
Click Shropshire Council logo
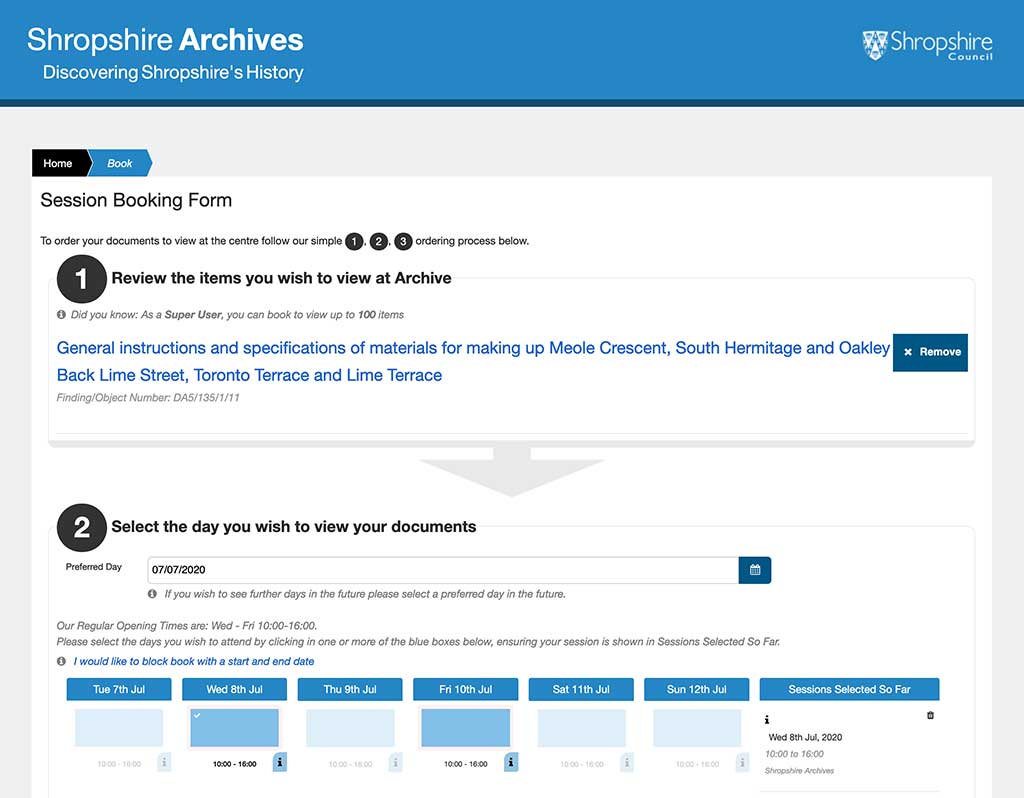[927, 45]
